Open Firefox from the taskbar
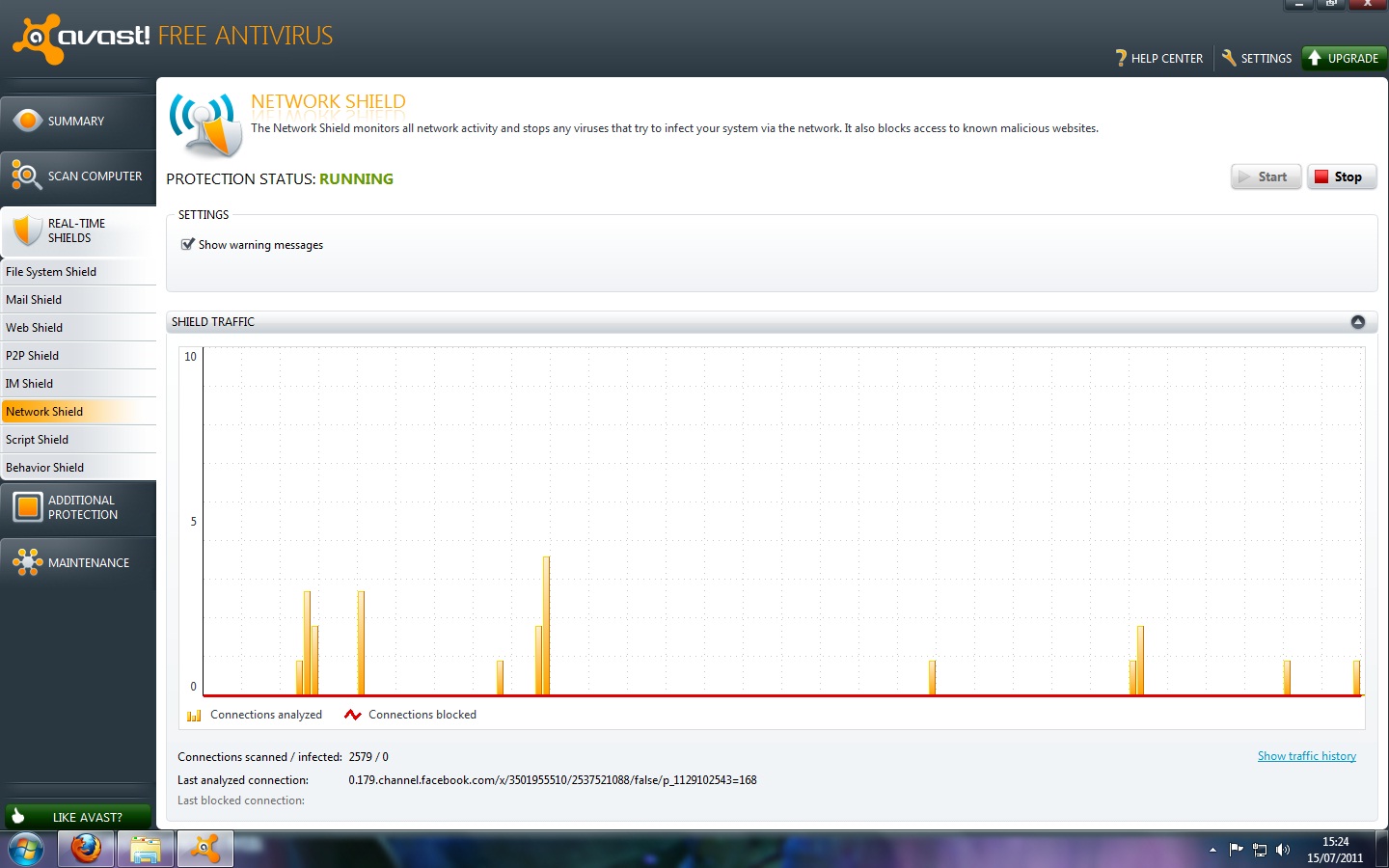Screen dimensions: 1389x868 tap(86, 850)
